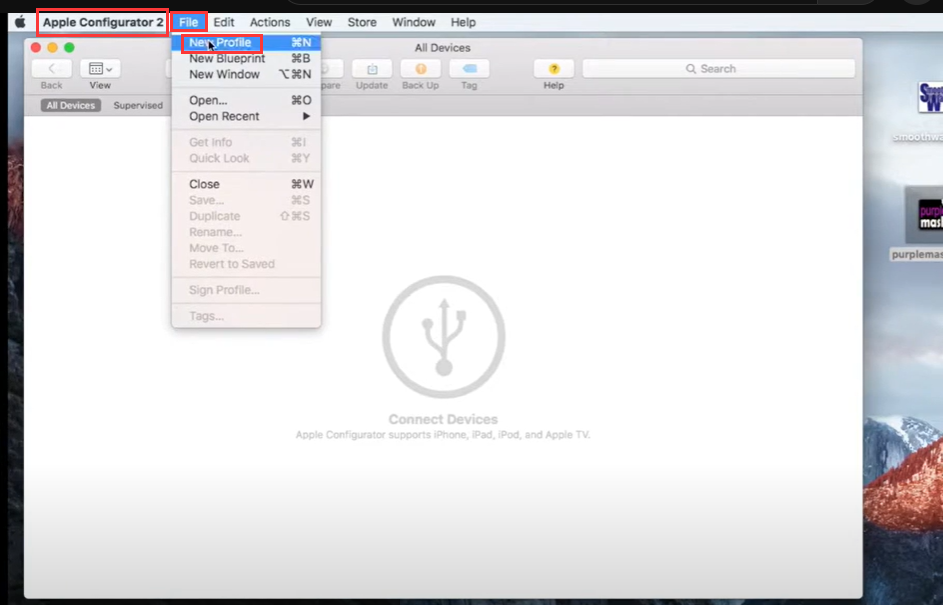Open the Store menu
This screenshot has width=943, height=605.
(362, 22)
